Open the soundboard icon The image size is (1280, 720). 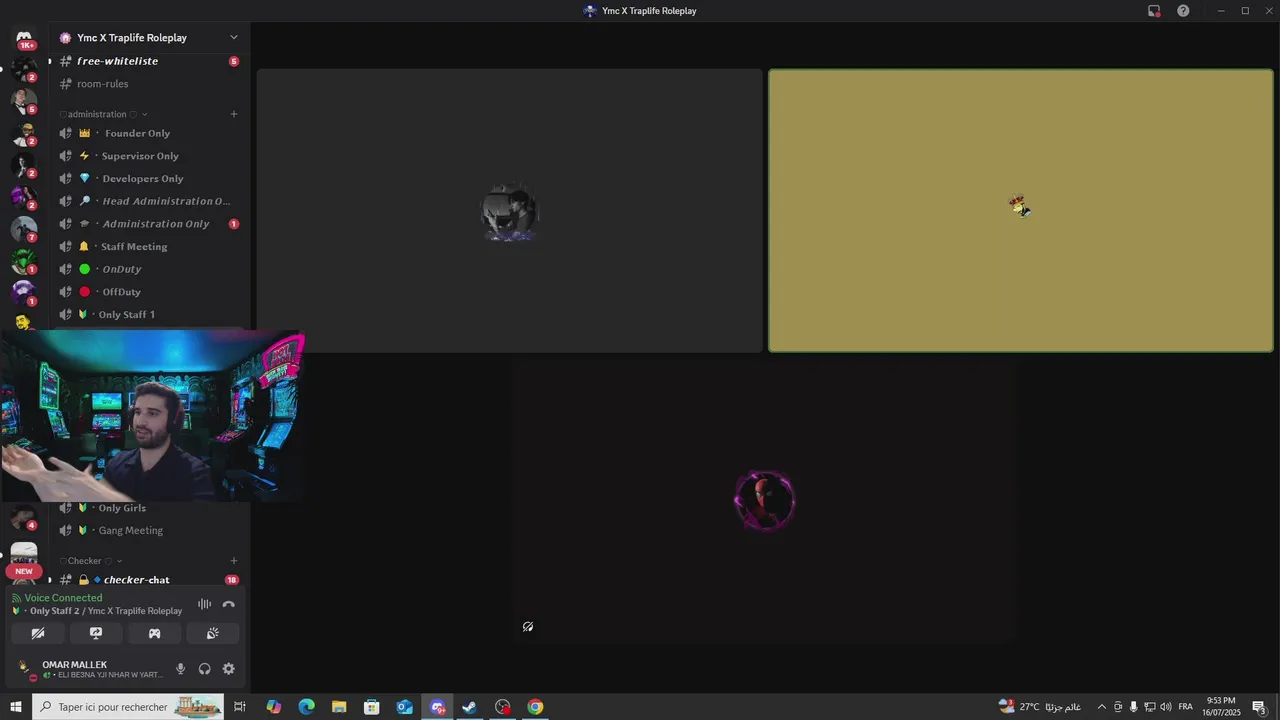213,633
